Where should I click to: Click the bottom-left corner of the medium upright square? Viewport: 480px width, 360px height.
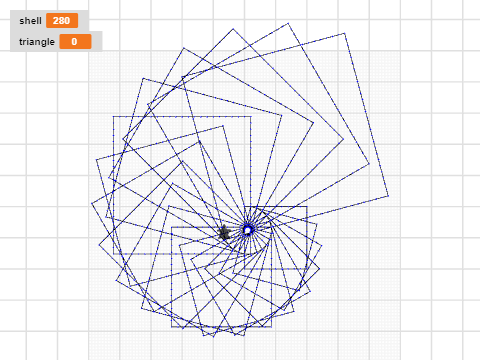171,327
